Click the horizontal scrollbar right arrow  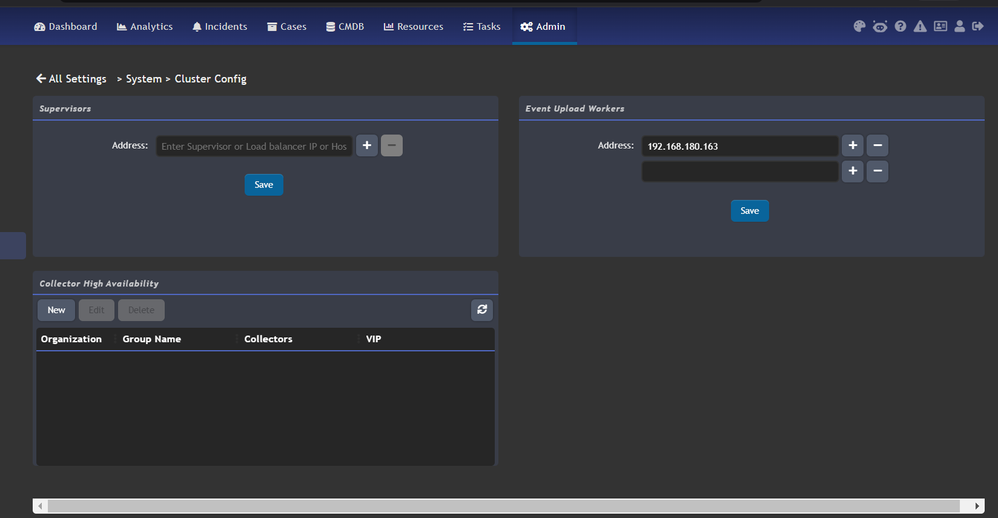(977, 506)
